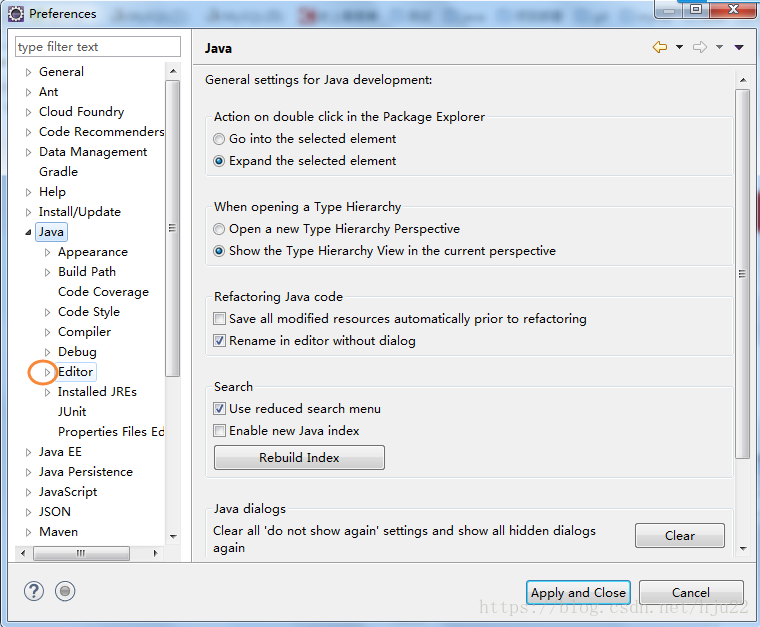This screenshot has width=760, height=627.
Task: Click the Java page scroll-down arrow
Action: point(743,549)
